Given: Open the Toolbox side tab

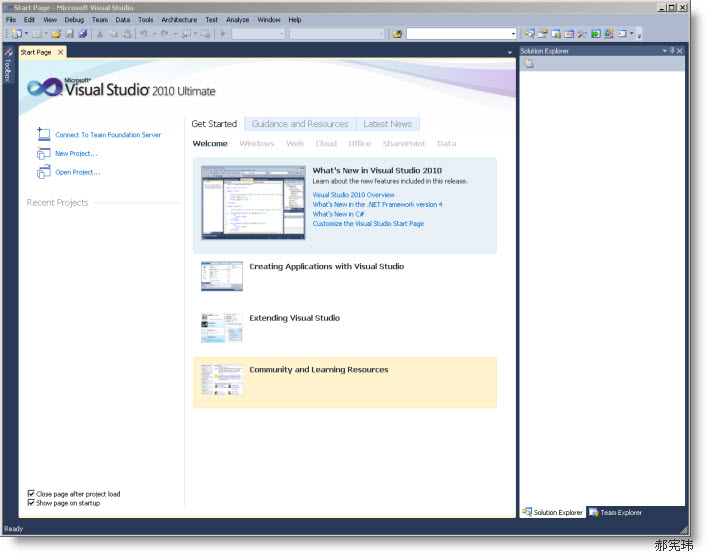Looking at the screenshot, I should pos(8,65).
